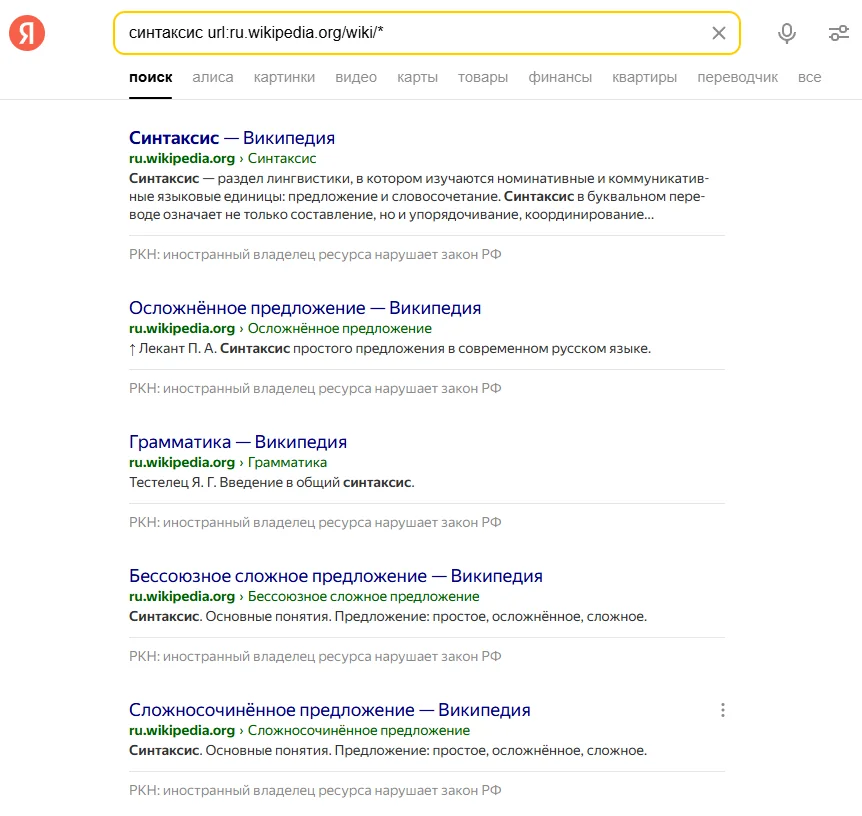
Task: Open the финансы tab
Action: point(560,77)
